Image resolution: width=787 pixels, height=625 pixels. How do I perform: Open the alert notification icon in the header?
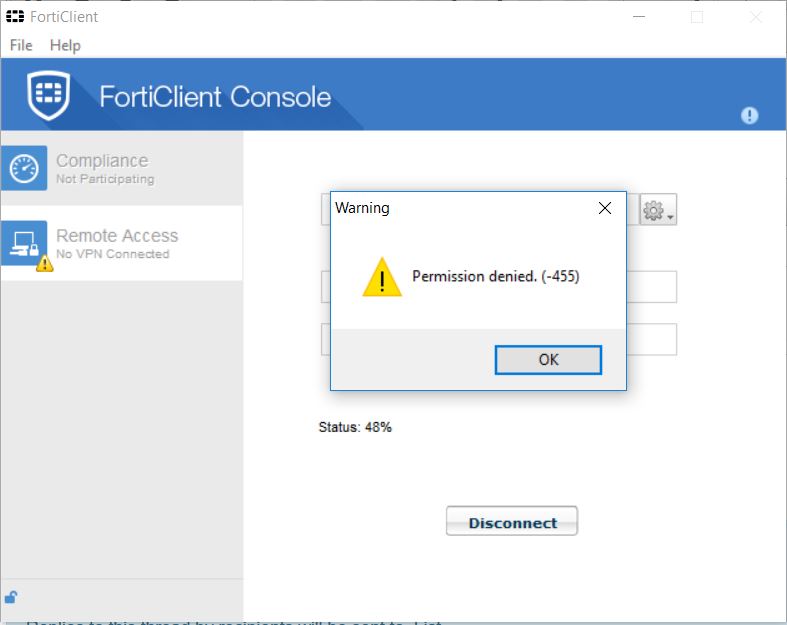749,116
